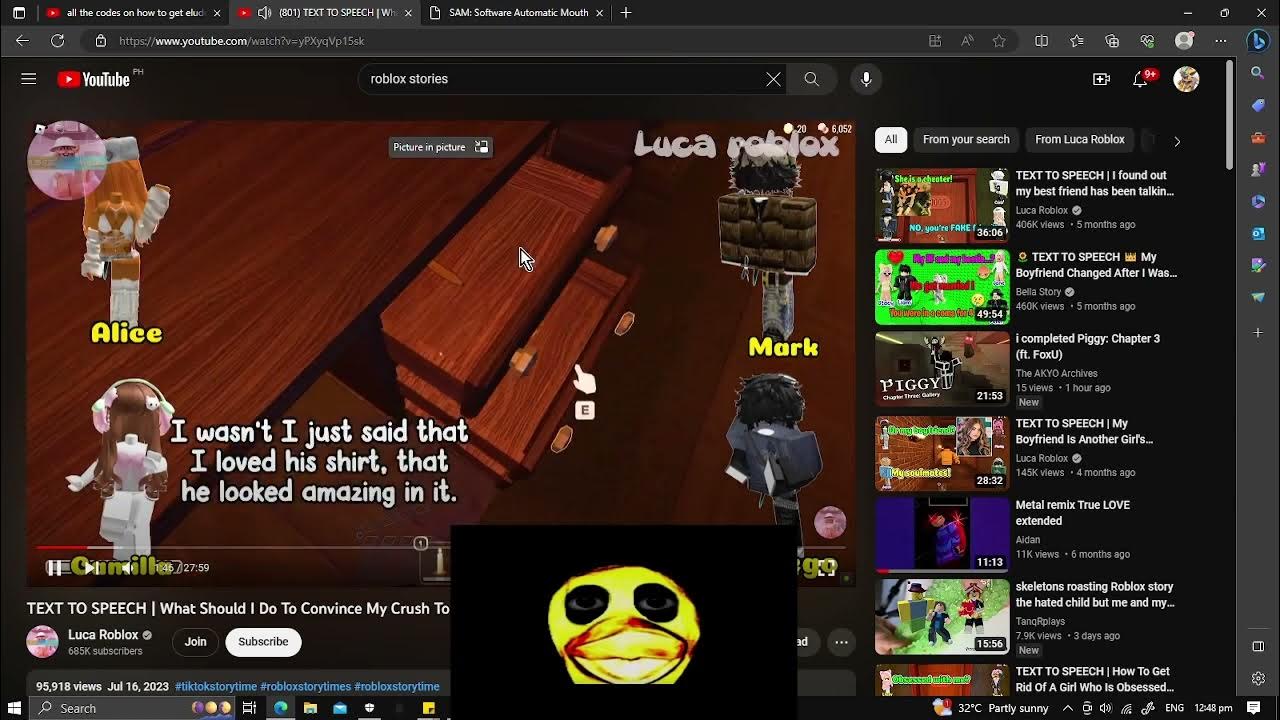Enable Picture in picture mode

click(440, 147)
